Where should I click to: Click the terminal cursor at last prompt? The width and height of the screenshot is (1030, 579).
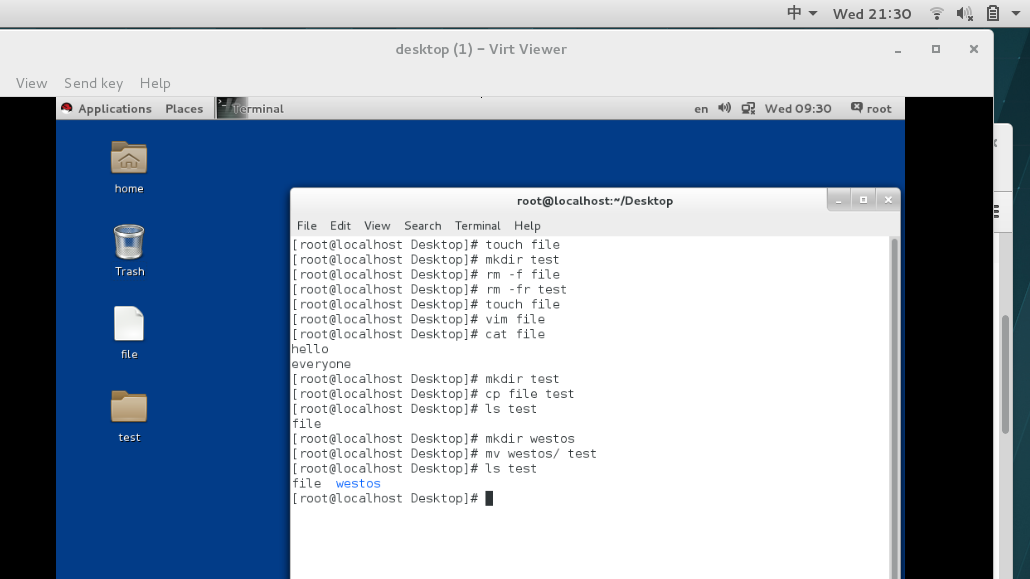[489, 499]
